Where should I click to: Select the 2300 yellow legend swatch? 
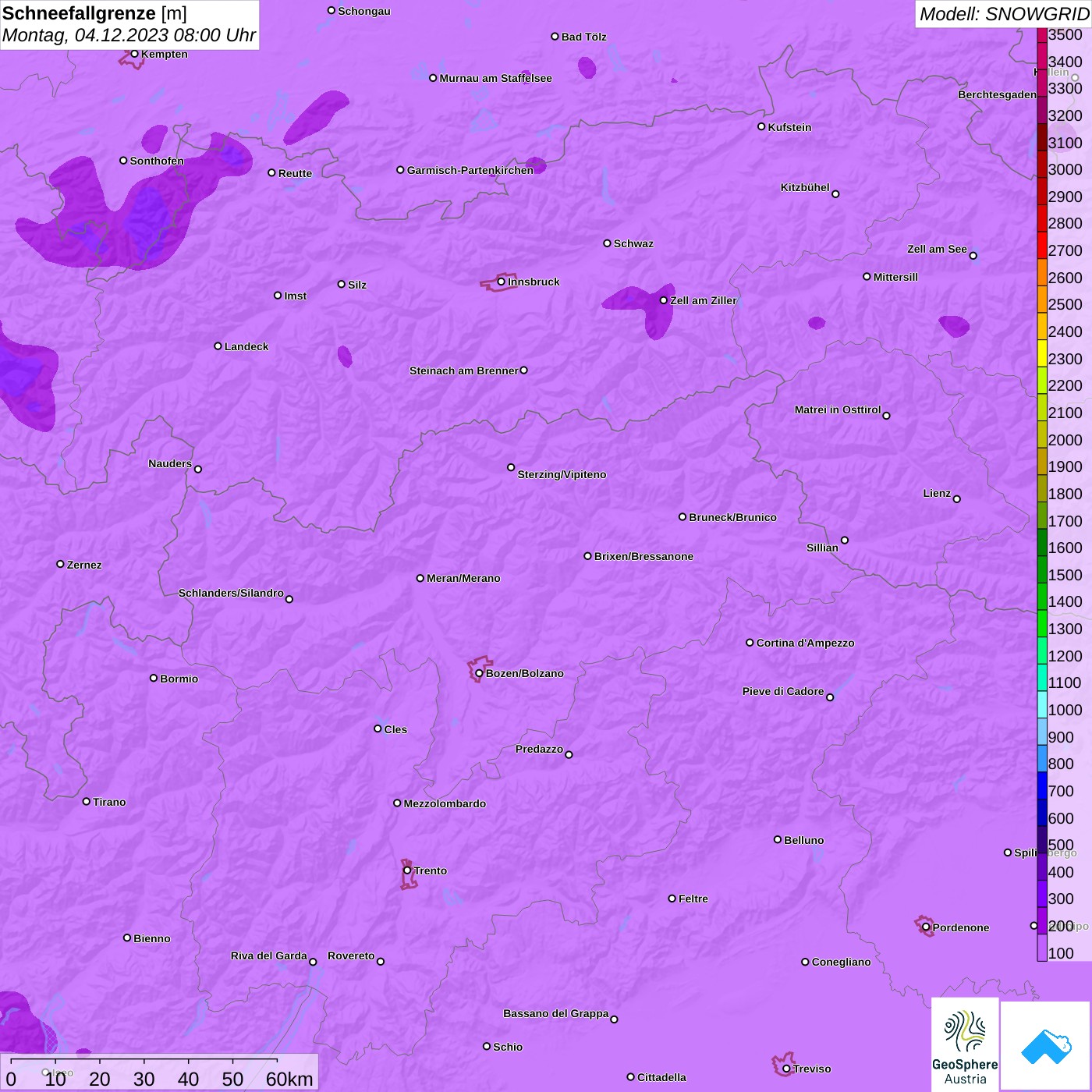1042,353
